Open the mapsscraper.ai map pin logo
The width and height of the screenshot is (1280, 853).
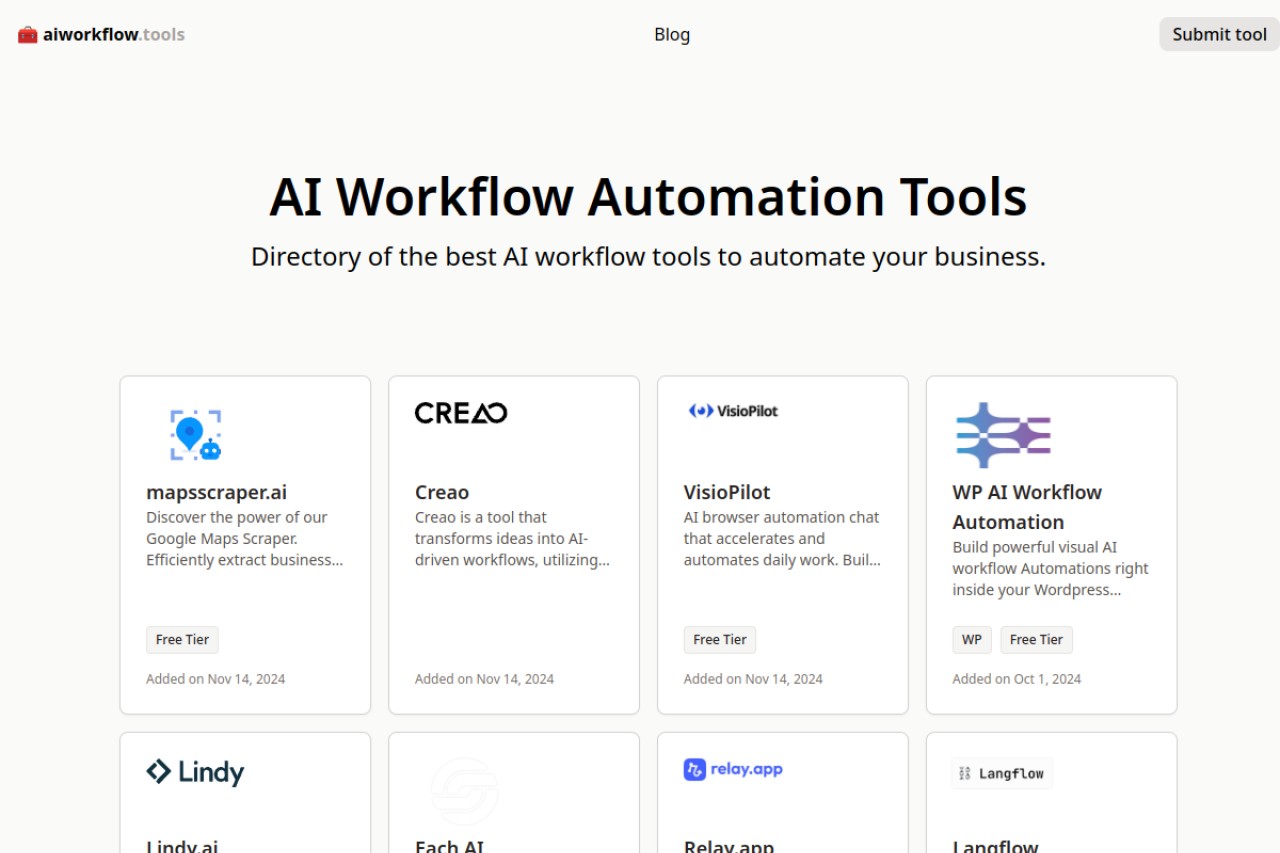(196, 435)
